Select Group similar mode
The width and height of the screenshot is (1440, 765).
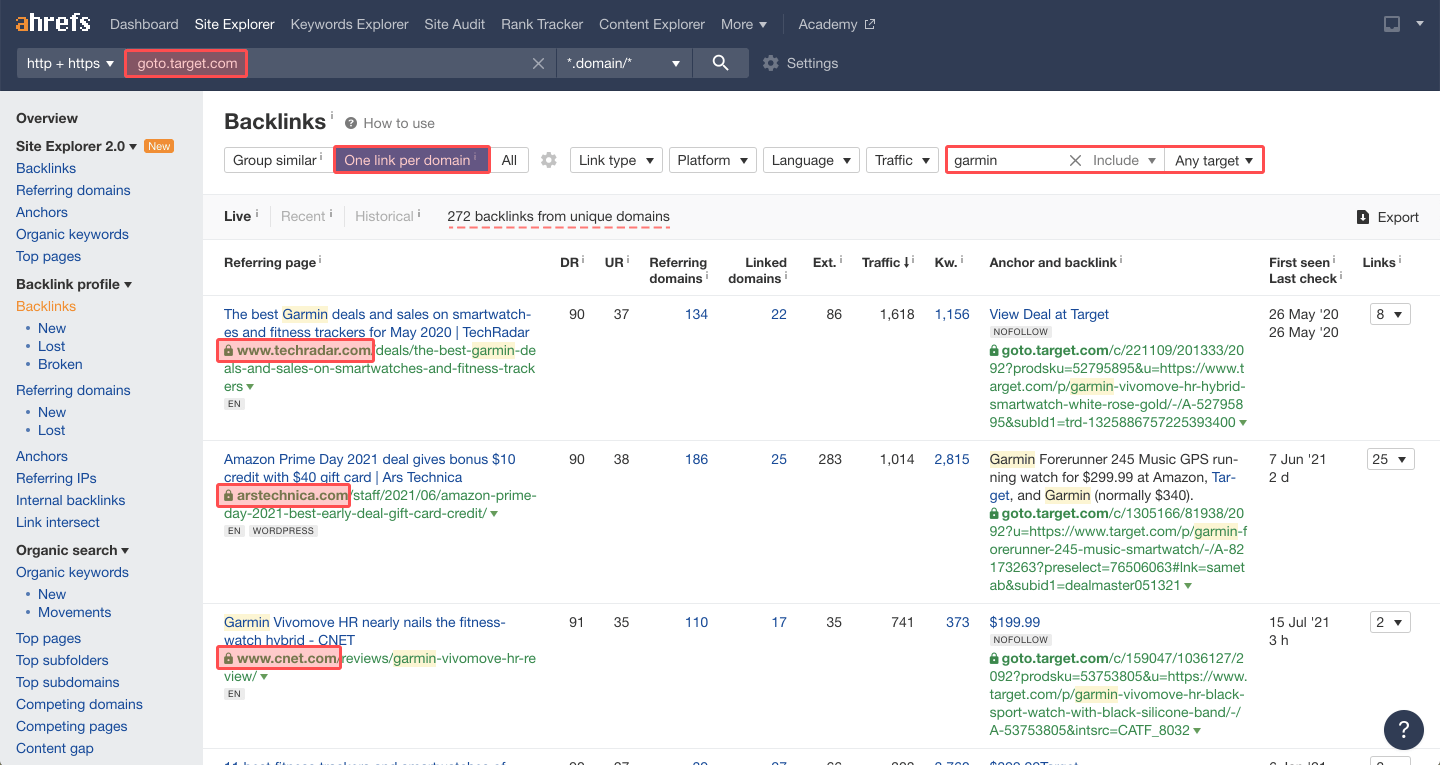tap(277, 160)
